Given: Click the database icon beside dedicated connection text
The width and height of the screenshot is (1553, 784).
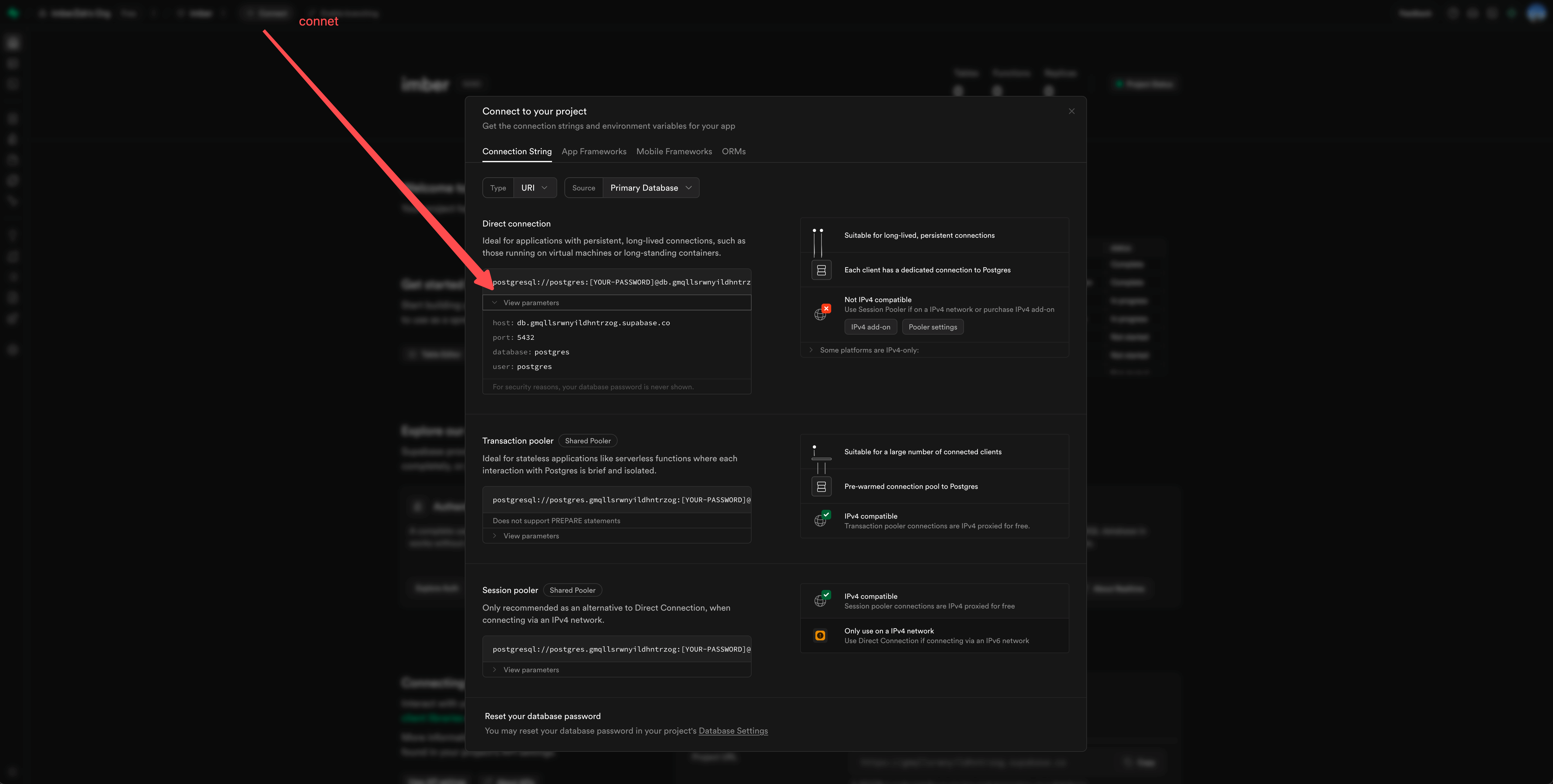Looking at the screenshot, I should tap(821, 270).
